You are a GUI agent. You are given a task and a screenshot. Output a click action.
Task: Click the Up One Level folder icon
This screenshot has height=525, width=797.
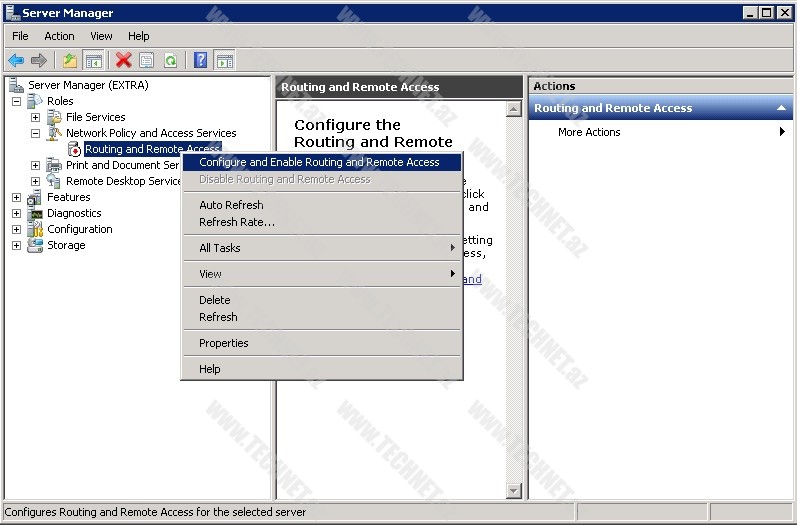(69, 61)
